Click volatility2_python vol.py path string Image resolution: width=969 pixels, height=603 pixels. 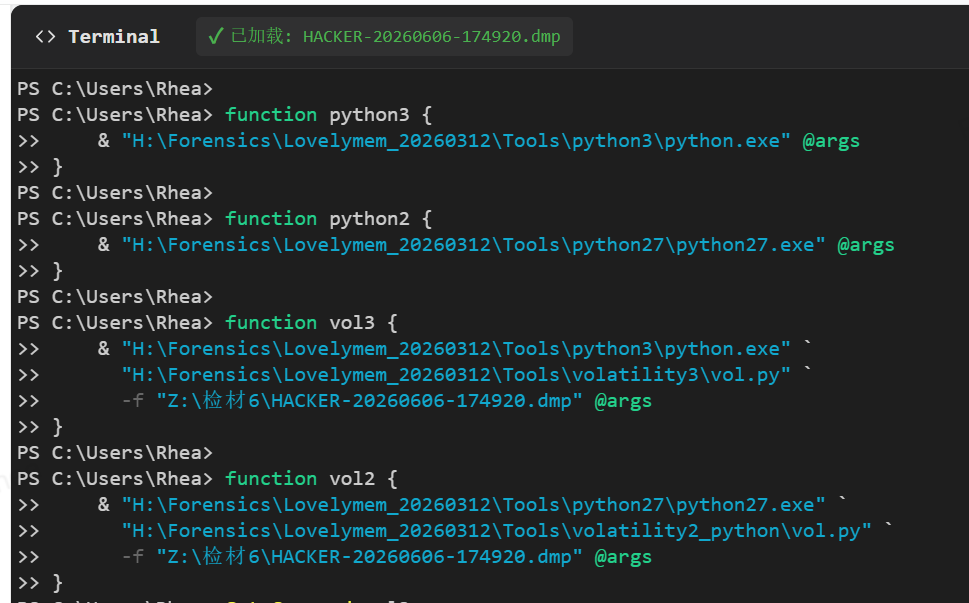point(497,531)
